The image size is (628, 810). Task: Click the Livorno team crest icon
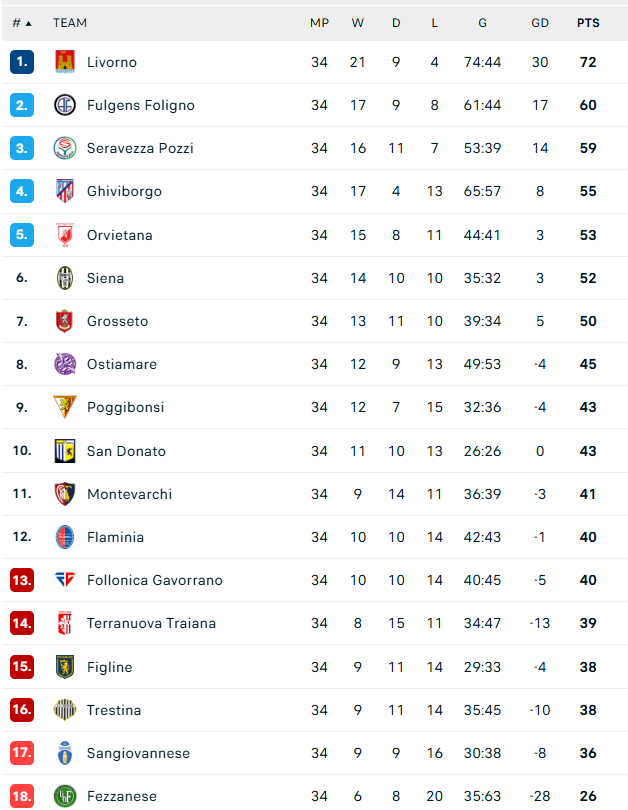point(65,62)
